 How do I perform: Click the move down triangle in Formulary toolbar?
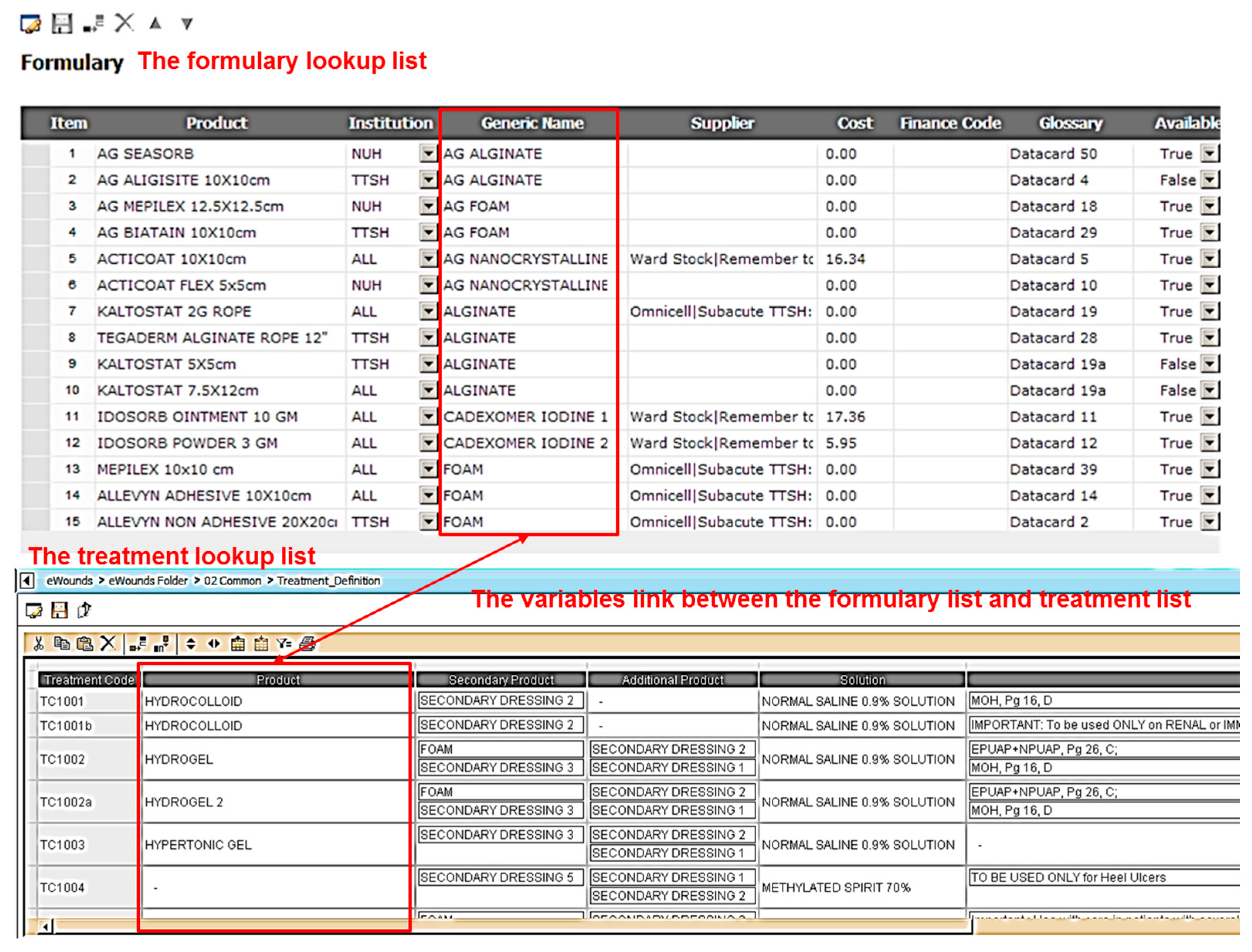tap(187, 24)
